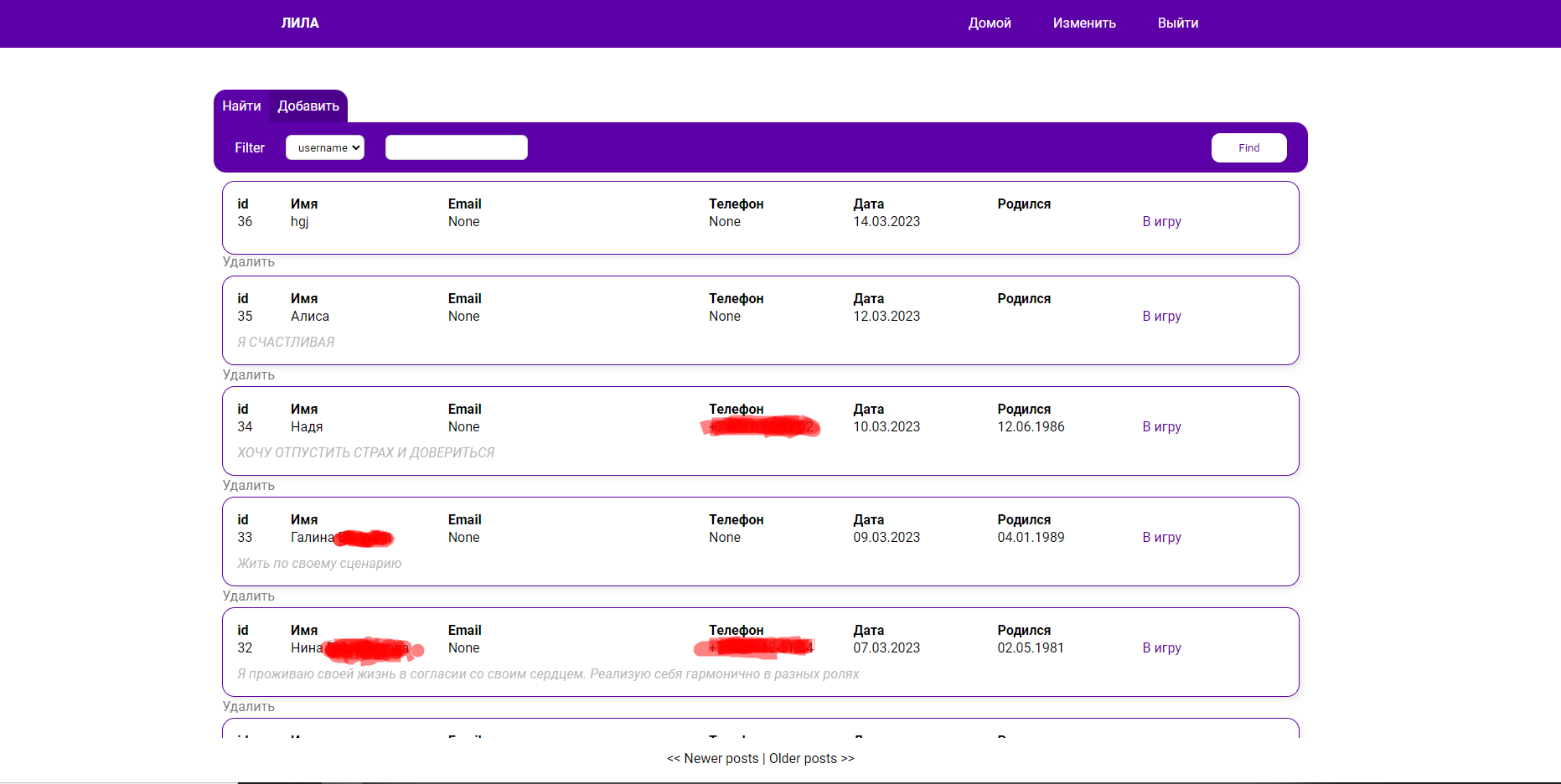Click the Older posts pagination link
The image size is (1561, 784).
pyautogui.click(x=811, y=758)
